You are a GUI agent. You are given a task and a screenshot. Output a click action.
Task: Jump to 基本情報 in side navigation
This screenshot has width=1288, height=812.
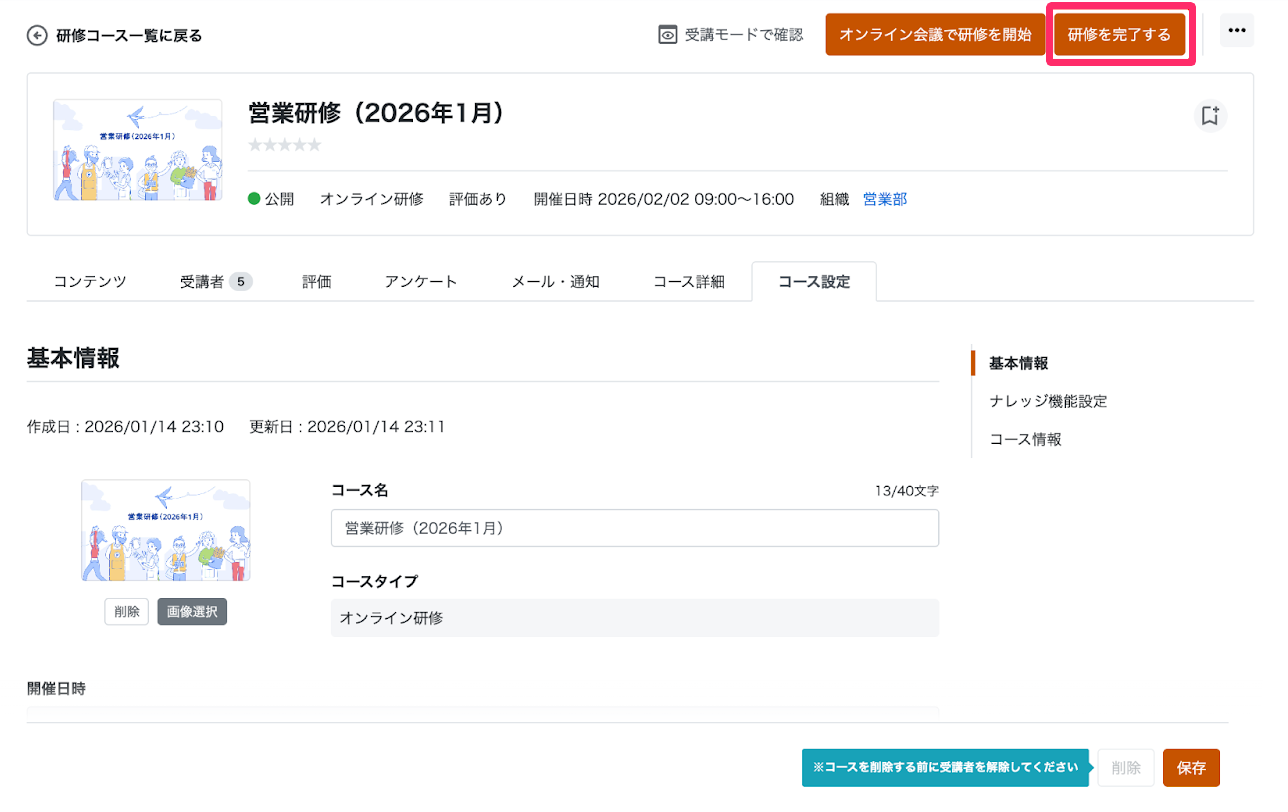[x=1019, y=363]
